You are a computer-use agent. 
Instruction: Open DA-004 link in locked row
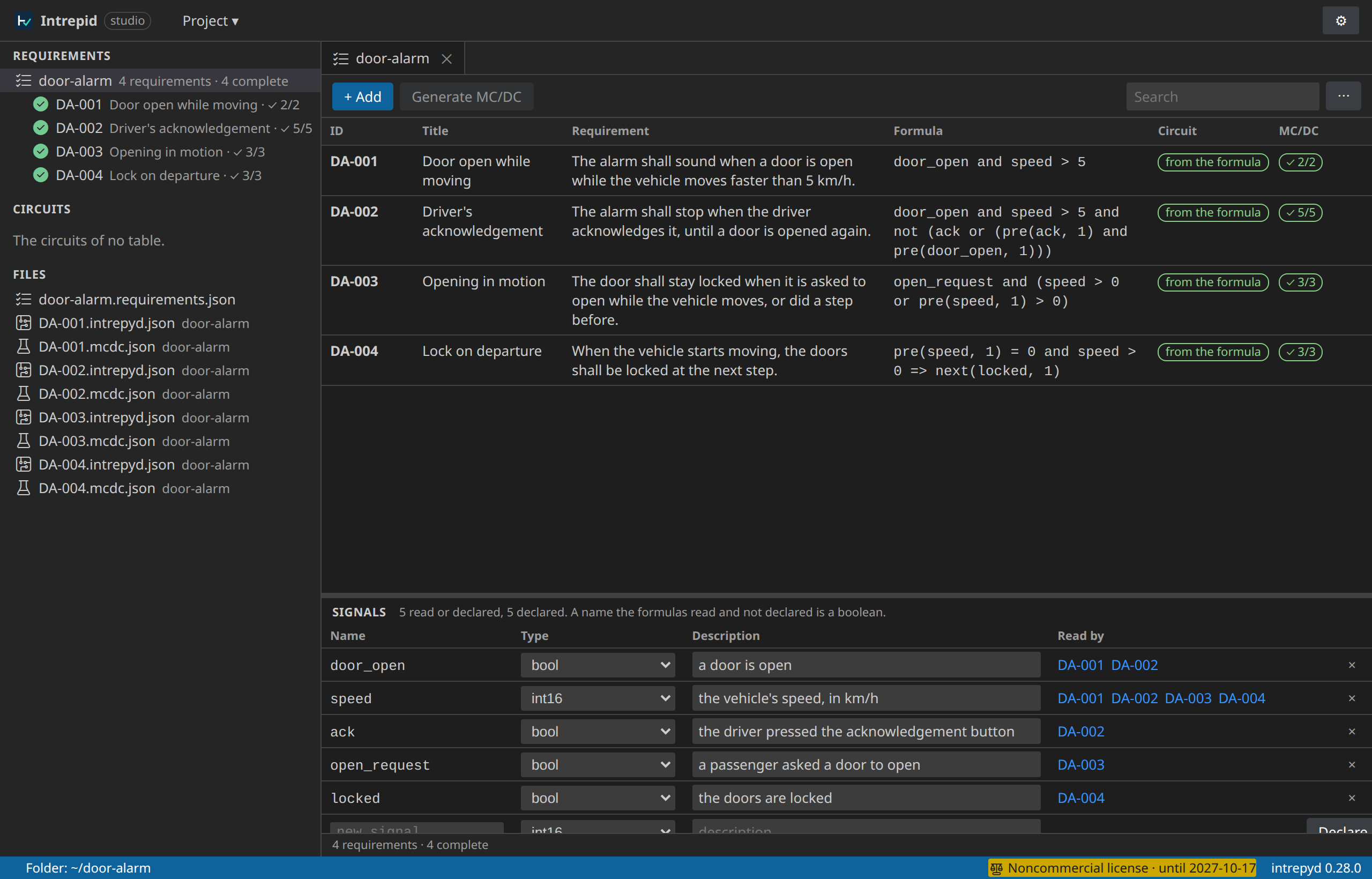click(1080, 798)
